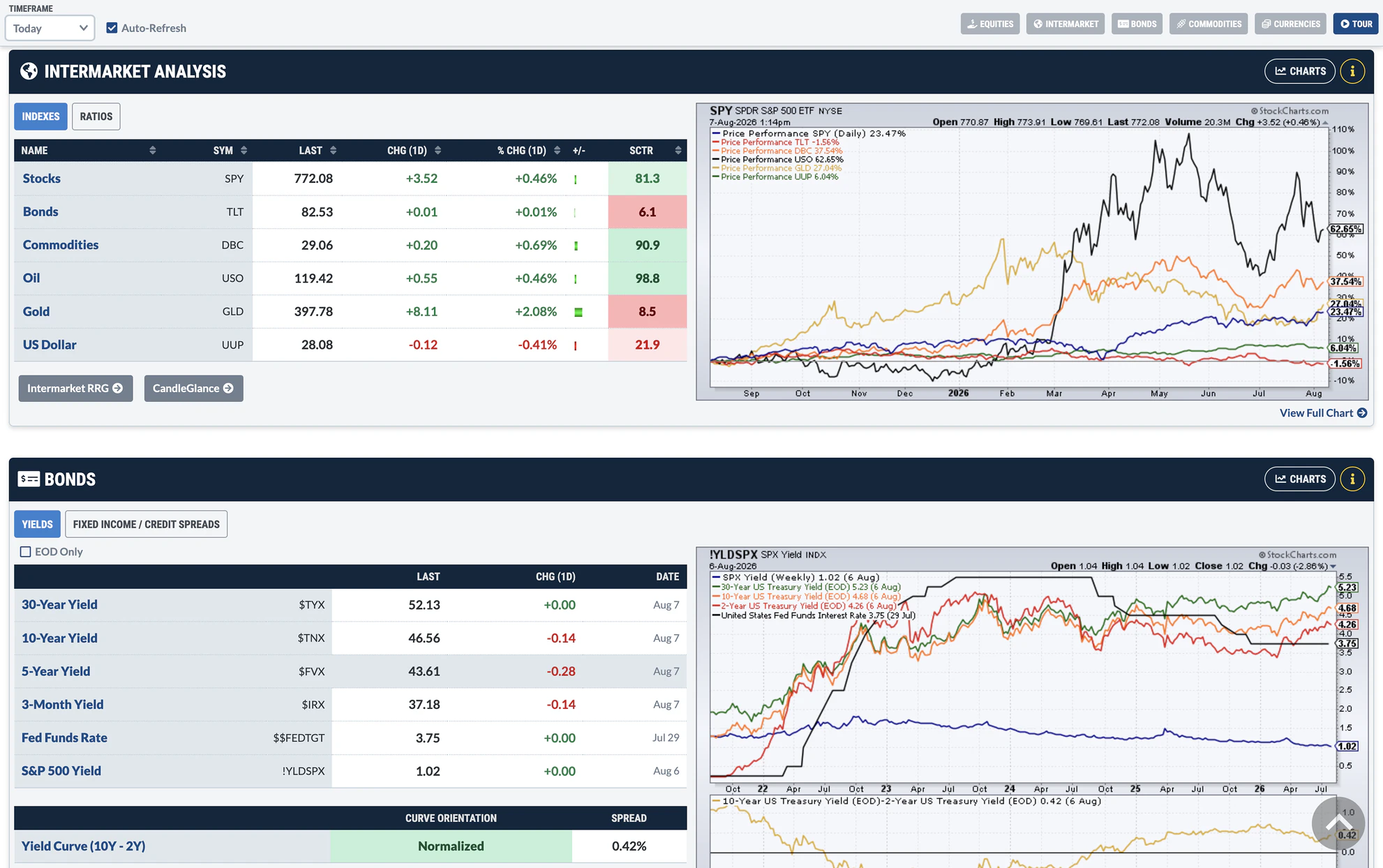Screen dimensions: 1383x868
Task: Click the 0.42% spread value
Action: (629, 846)
